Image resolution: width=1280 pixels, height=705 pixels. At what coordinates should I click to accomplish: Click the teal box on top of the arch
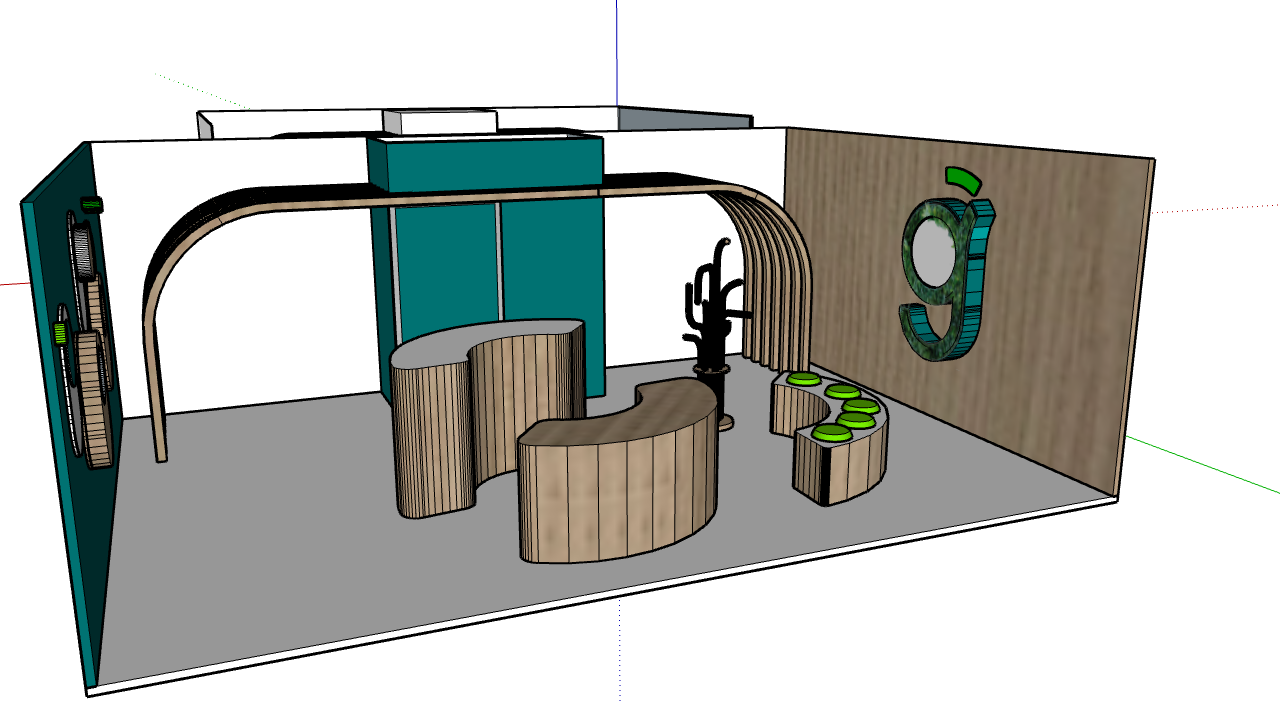pos(485,161)
